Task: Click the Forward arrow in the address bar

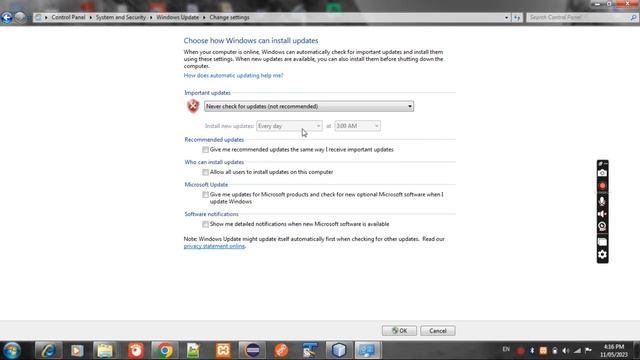Action: click(20, 18)
